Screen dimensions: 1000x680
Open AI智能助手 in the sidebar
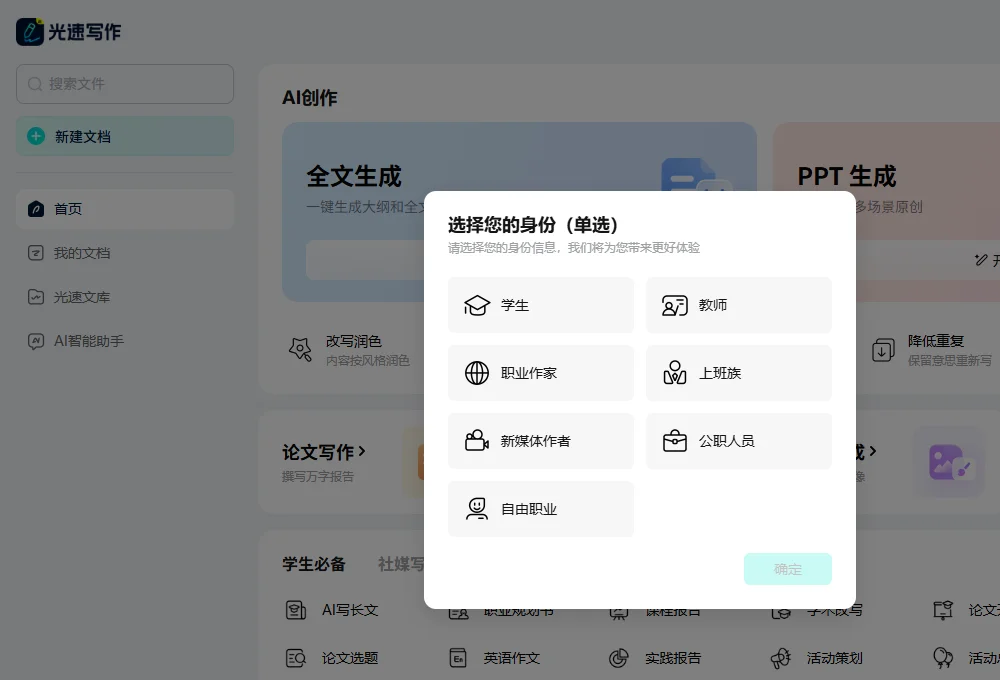coord(125,341)
